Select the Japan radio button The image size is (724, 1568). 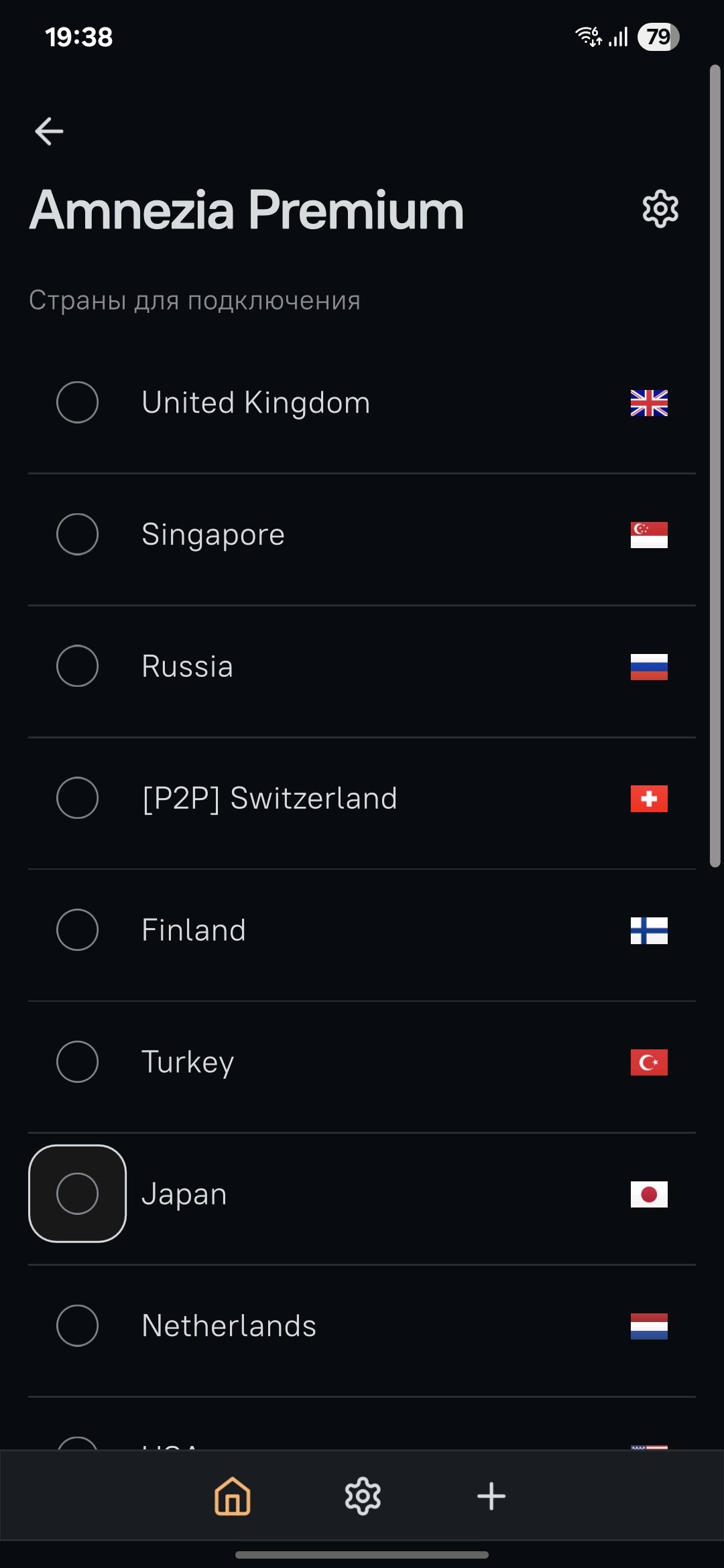point(78,1193)
